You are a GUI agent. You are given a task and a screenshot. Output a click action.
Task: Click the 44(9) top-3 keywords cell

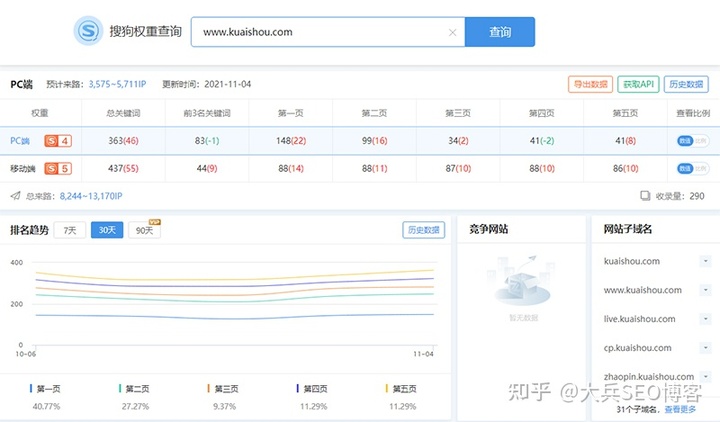pyautogui.click(x=207, y=169)
